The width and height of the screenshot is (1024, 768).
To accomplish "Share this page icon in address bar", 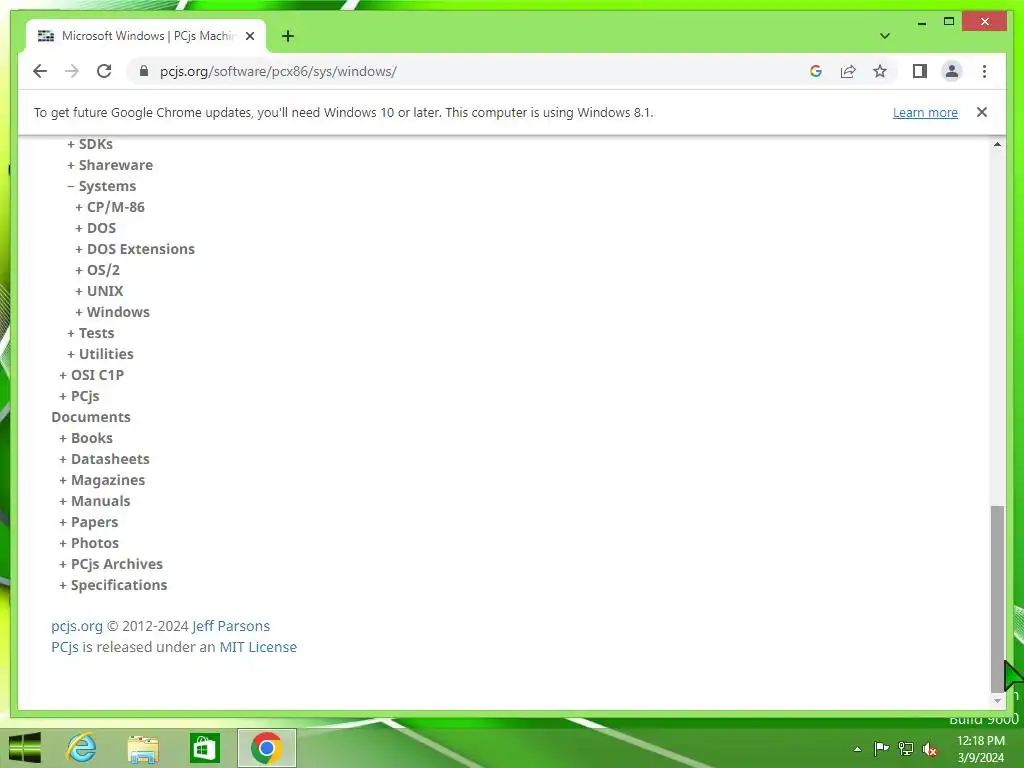I will click(848, 71).
